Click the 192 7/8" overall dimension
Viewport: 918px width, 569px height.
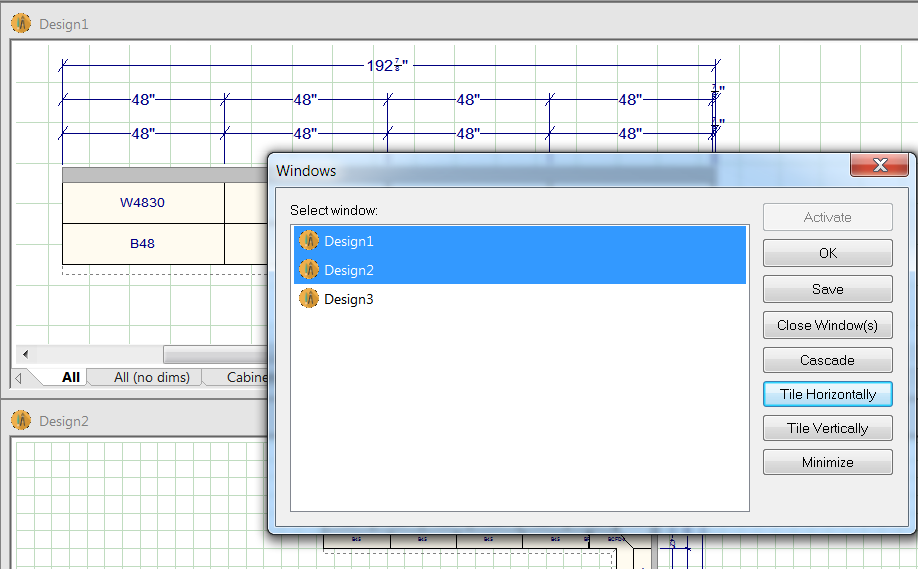point(387,66)
